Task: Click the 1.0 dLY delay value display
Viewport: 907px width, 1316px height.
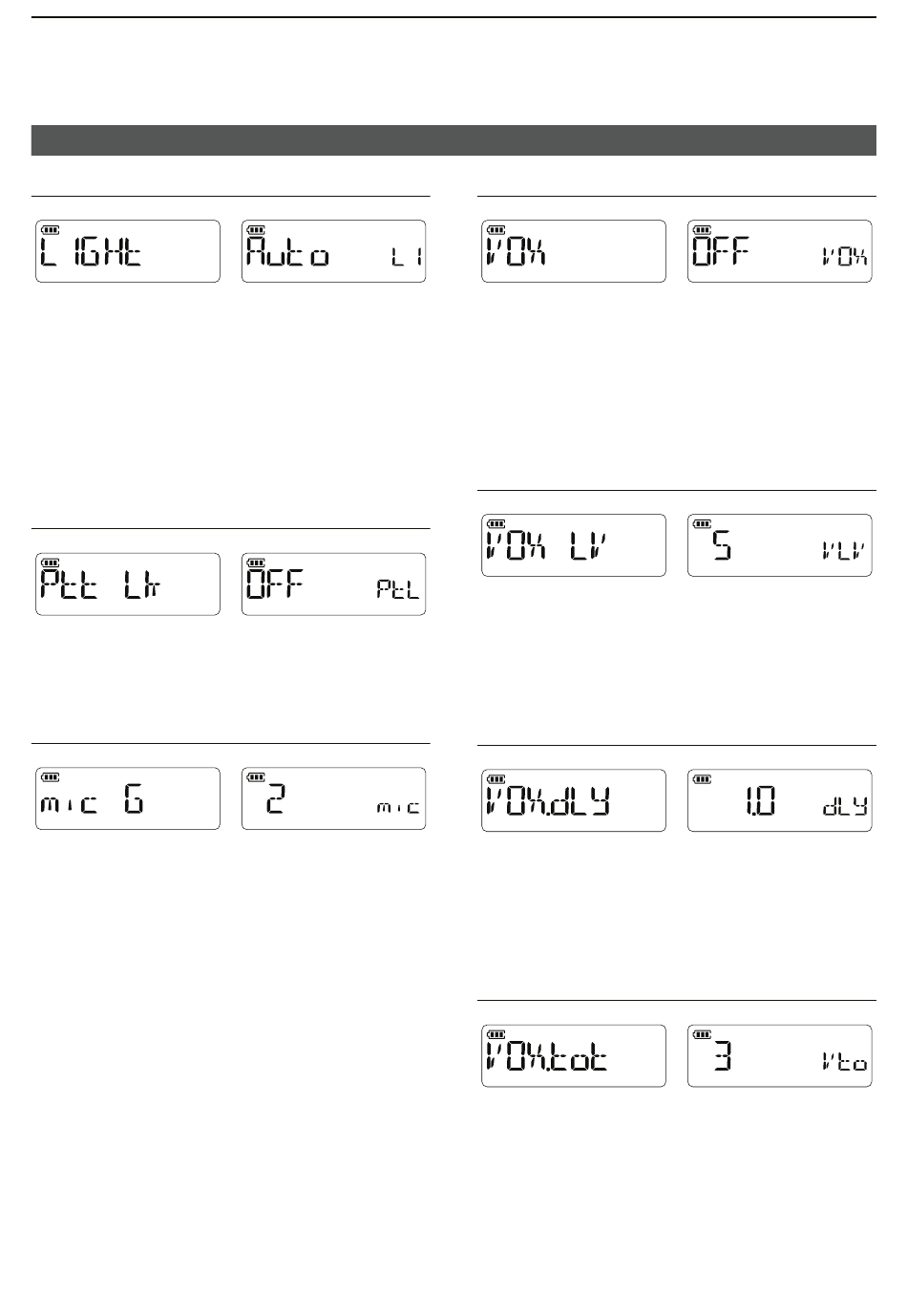Action: [x=780, y=800]
